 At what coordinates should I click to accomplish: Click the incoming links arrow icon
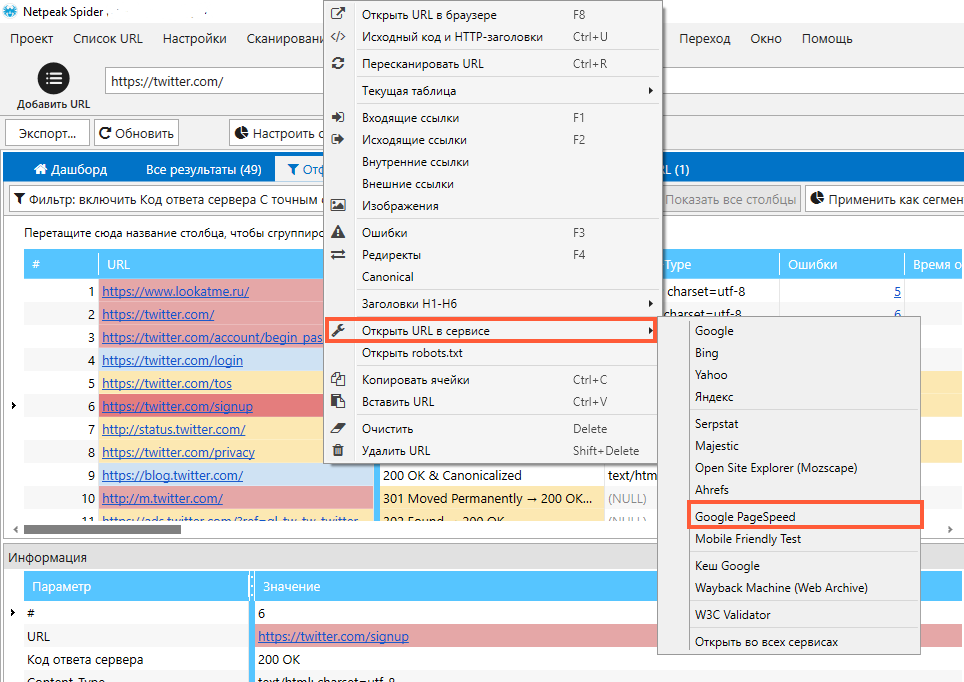(338, 117)
